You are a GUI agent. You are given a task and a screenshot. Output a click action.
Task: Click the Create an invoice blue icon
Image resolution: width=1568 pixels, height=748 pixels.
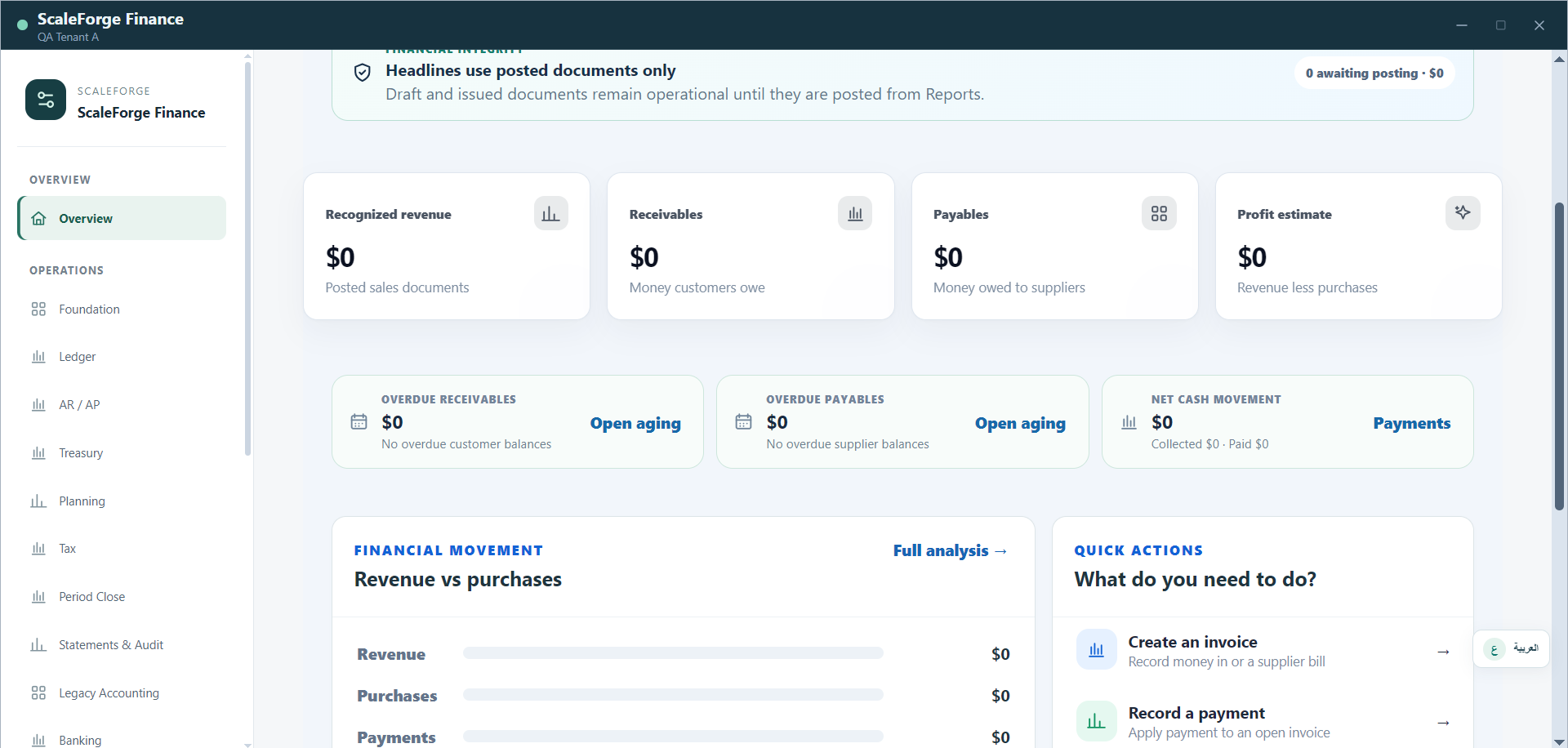(x=1096, y=650)
